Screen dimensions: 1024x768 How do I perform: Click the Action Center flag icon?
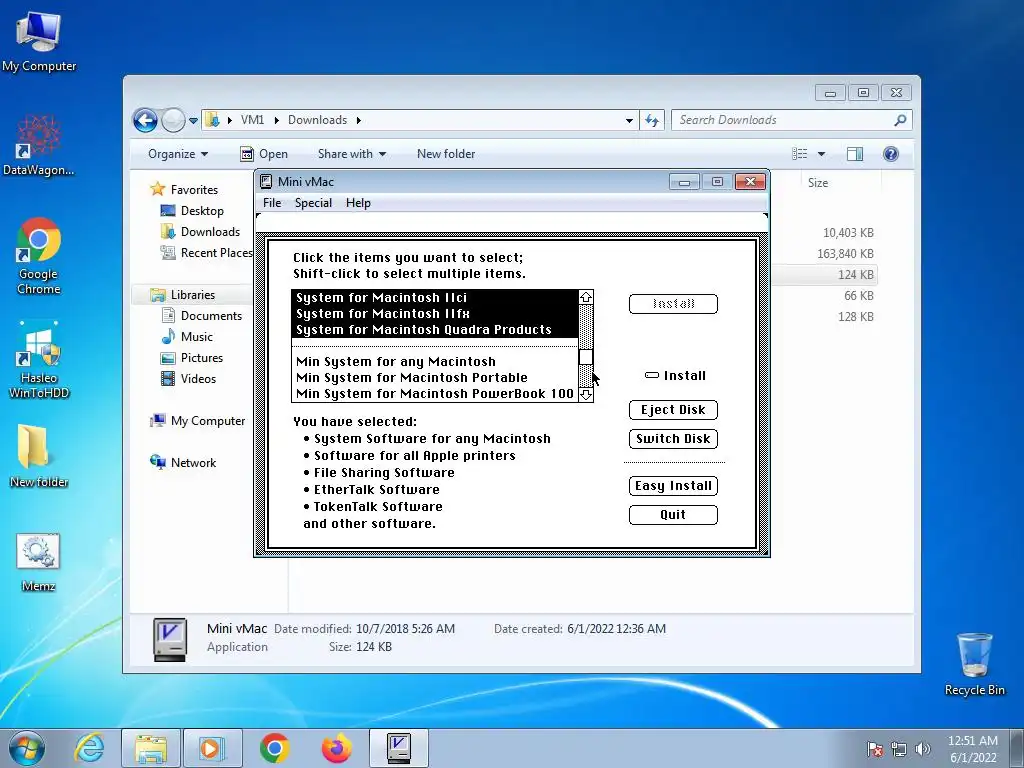coord(875,749)
